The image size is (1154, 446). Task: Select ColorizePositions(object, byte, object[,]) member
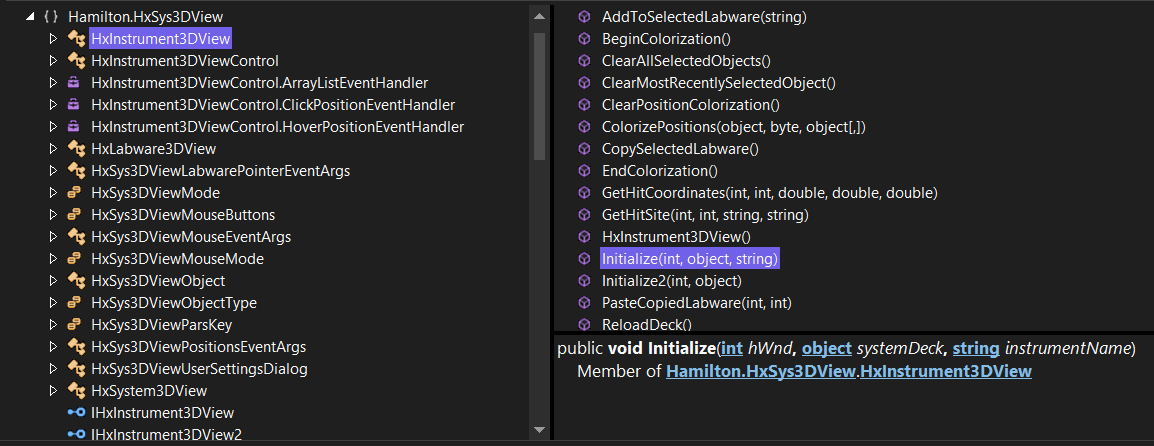tap(734, 127)
